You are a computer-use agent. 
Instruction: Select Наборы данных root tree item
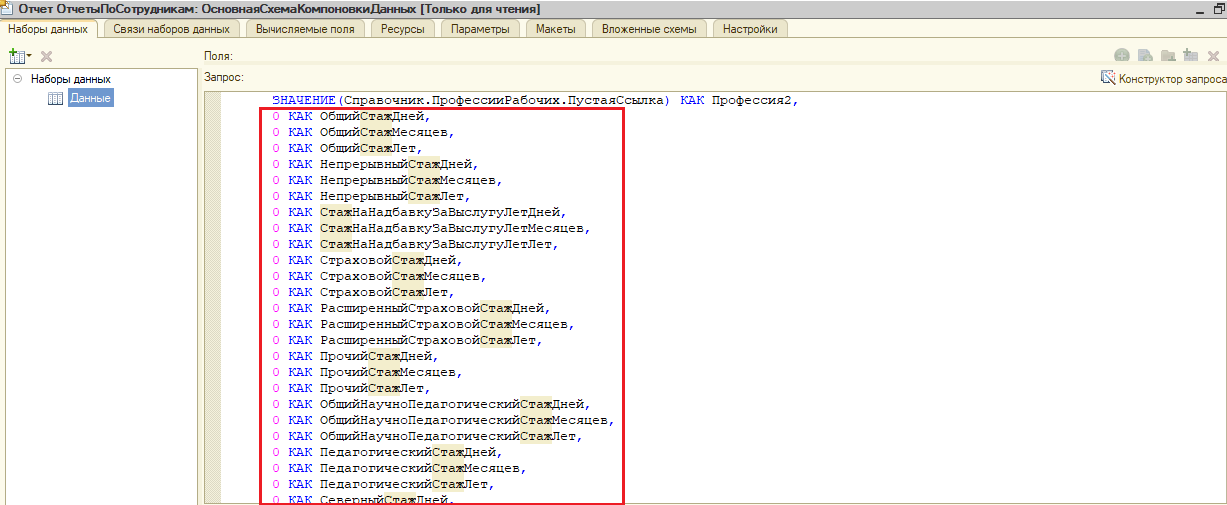[70, 78]
